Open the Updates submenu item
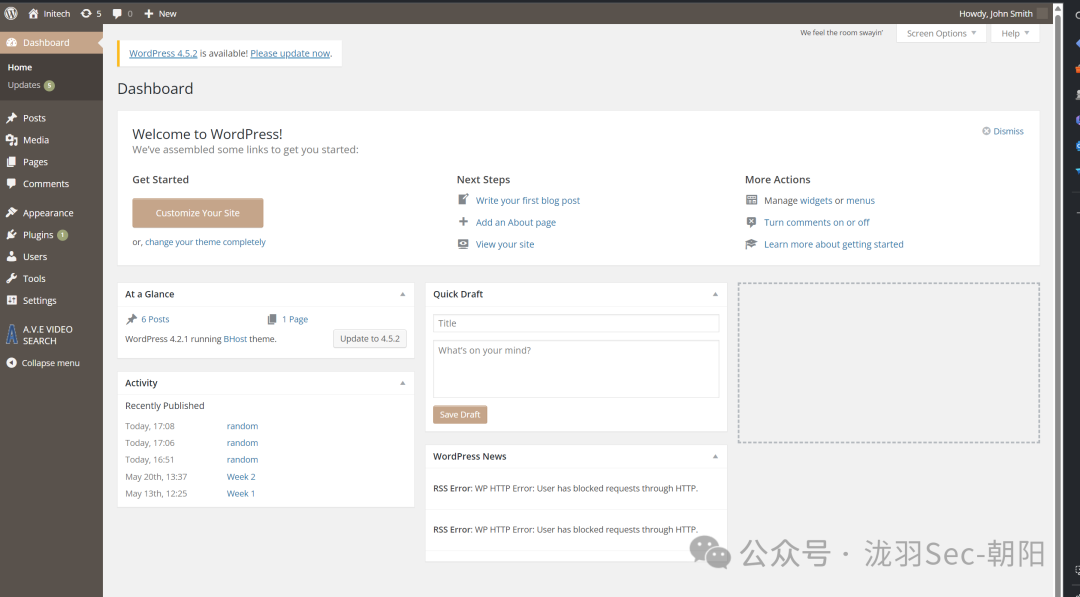 tap(24, 85)
